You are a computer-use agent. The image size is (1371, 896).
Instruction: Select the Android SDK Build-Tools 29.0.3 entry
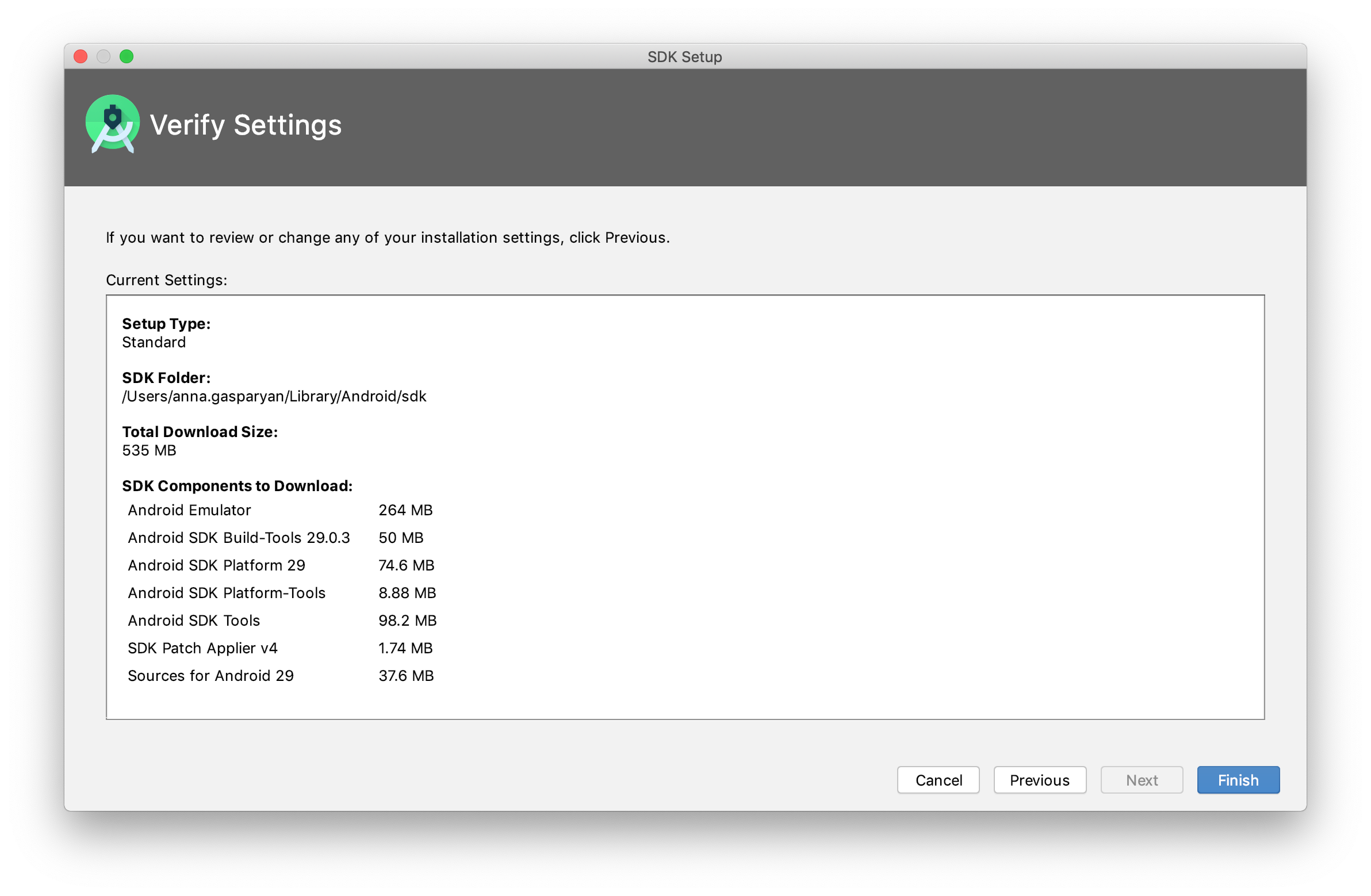point(239,538)
